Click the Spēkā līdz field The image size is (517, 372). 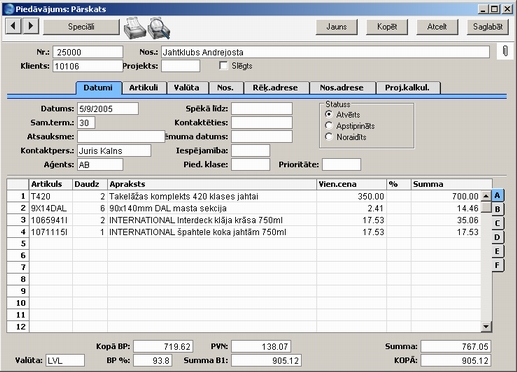click(x=262, y=109)
